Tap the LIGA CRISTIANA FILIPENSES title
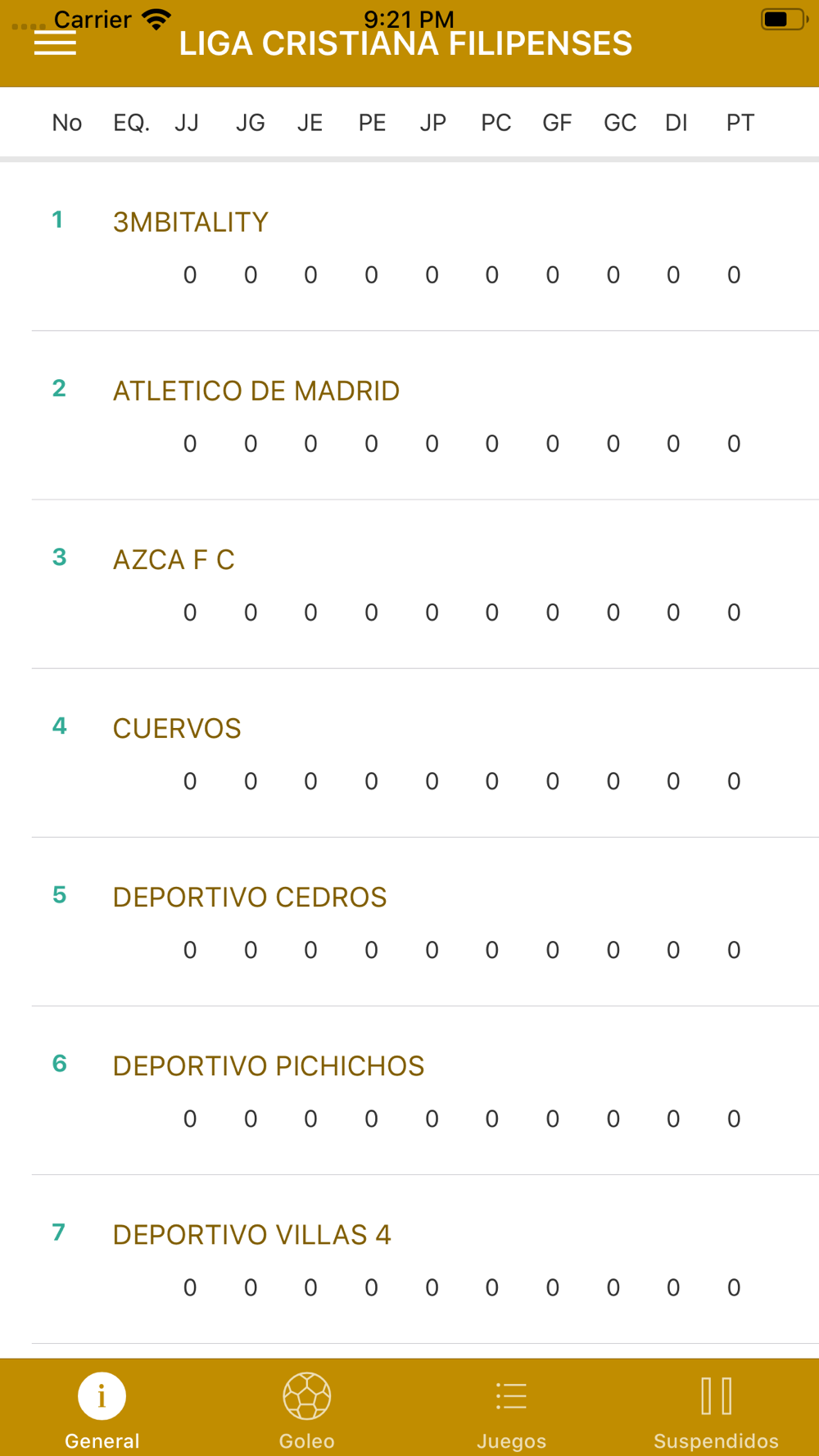 click(x=405, y=43)
